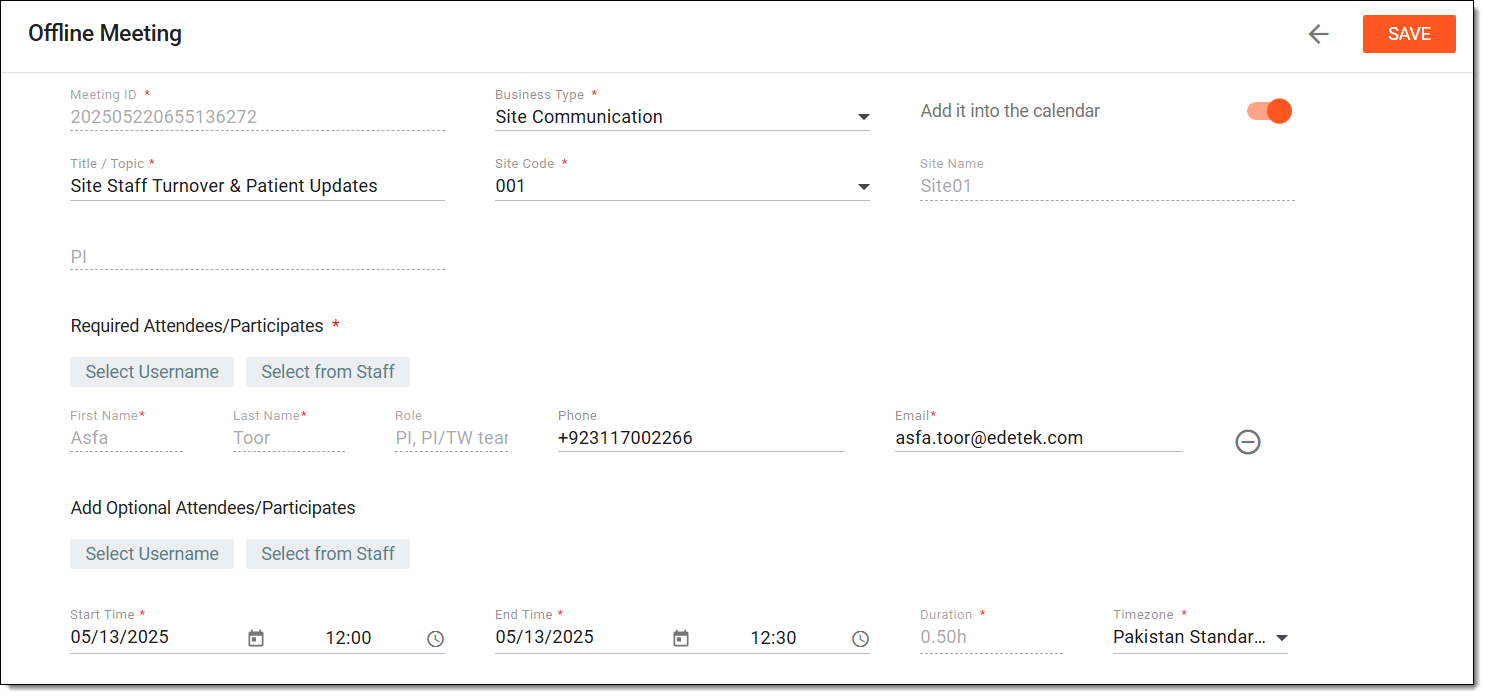Toggle Add it into the calendar switch
This screenshot has height=697, width=1486.
click(1270, 111)
